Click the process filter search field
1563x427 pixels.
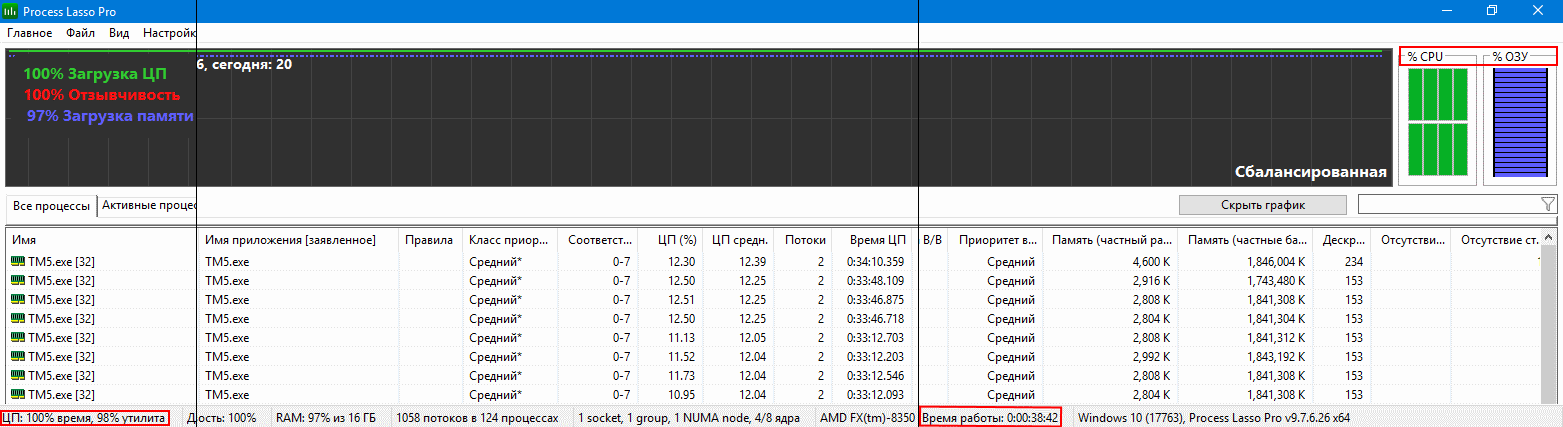pyautogui.click(x=1447, y=205)
